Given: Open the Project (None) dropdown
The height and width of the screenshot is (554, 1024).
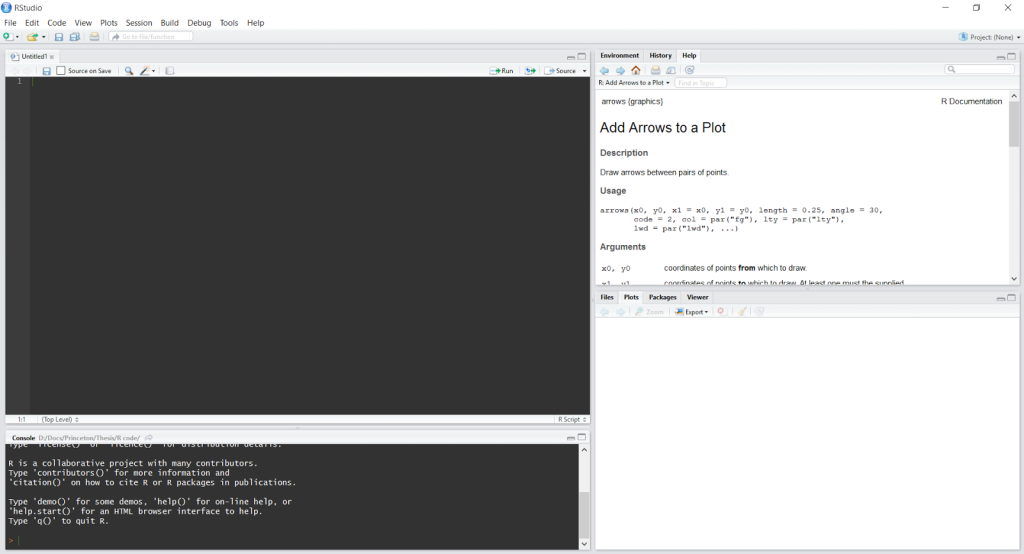Looking at the screenshot, I should click(989, 37).
